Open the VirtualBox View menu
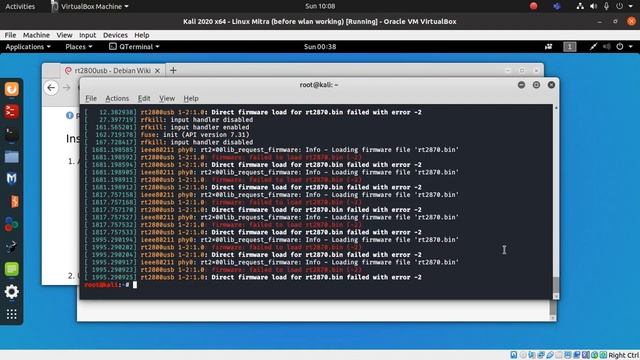This screenshot has height=360, width=640. 64,35
